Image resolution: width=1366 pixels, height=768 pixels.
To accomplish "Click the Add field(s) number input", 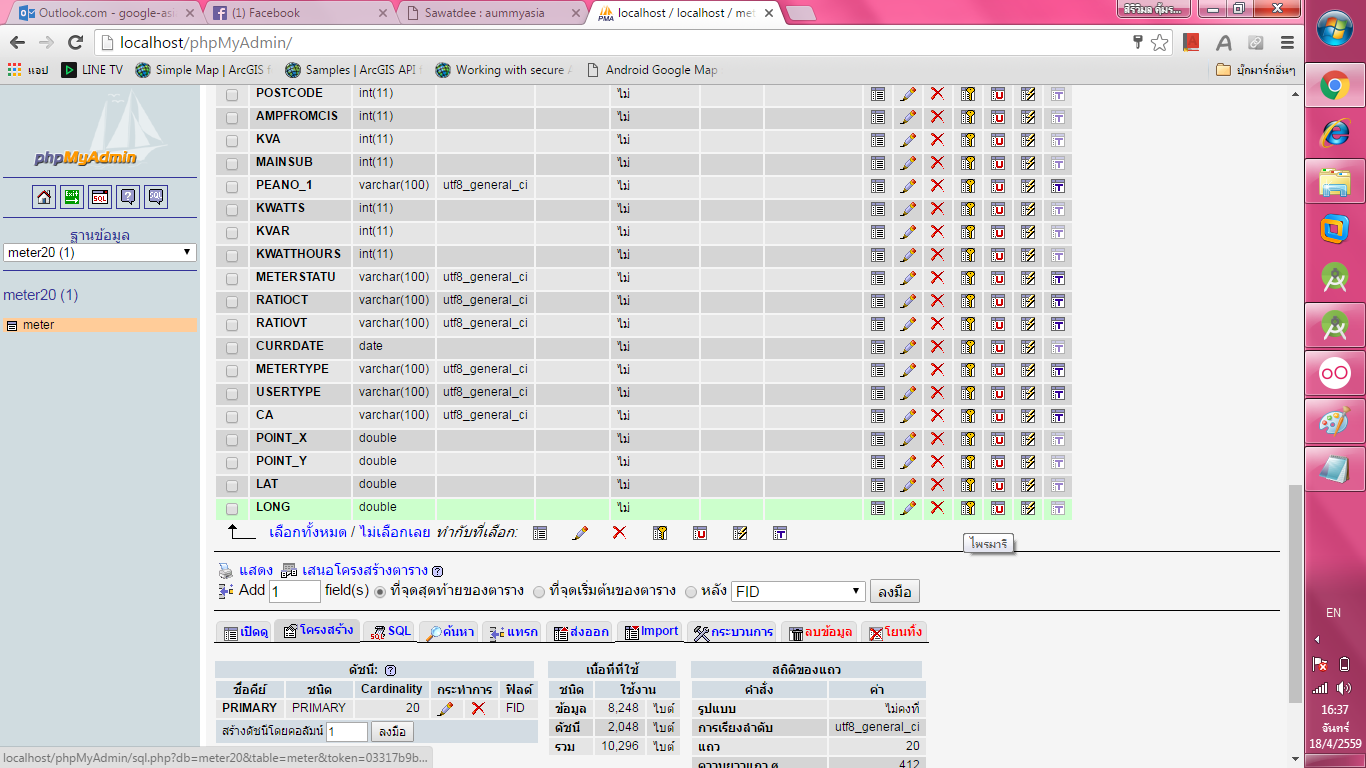I will click(295, 591).
